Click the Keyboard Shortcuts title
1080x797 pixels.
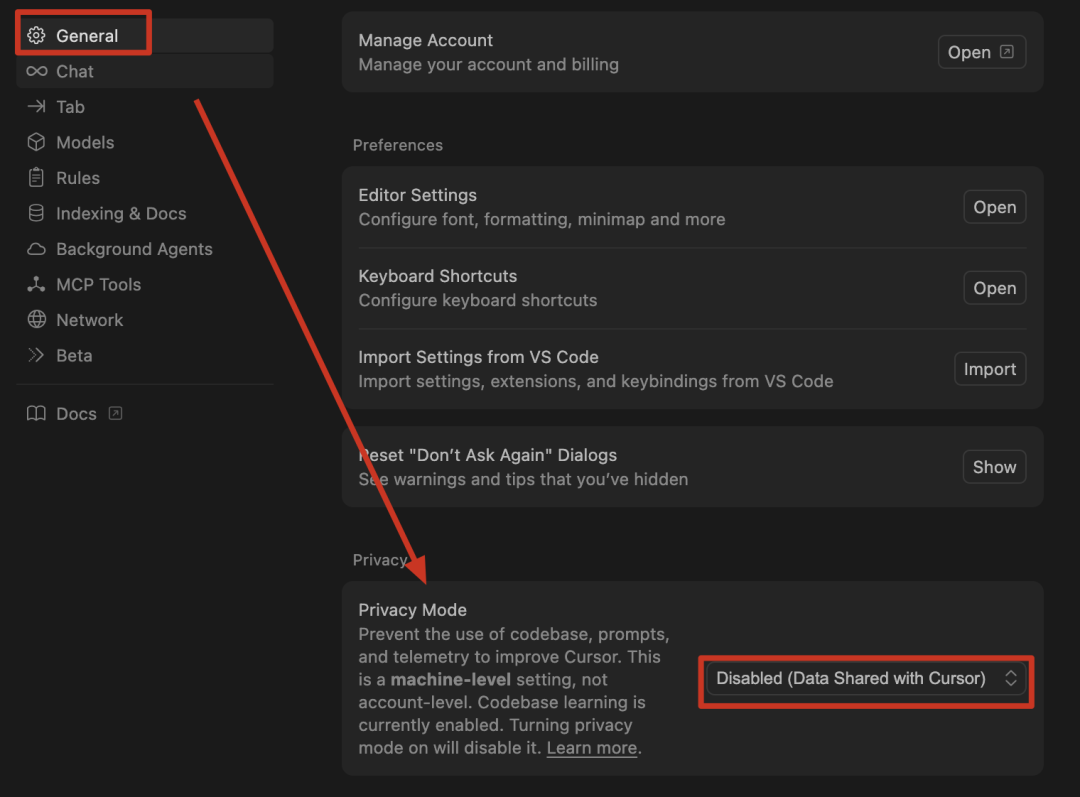(437, 276)
